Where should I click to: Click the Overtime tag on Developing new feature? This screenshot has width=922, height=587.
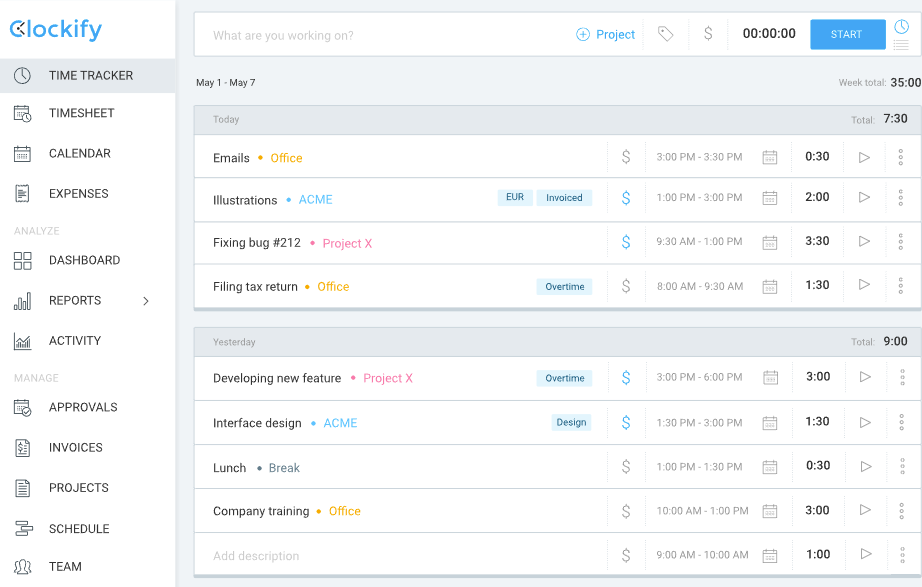564,378
